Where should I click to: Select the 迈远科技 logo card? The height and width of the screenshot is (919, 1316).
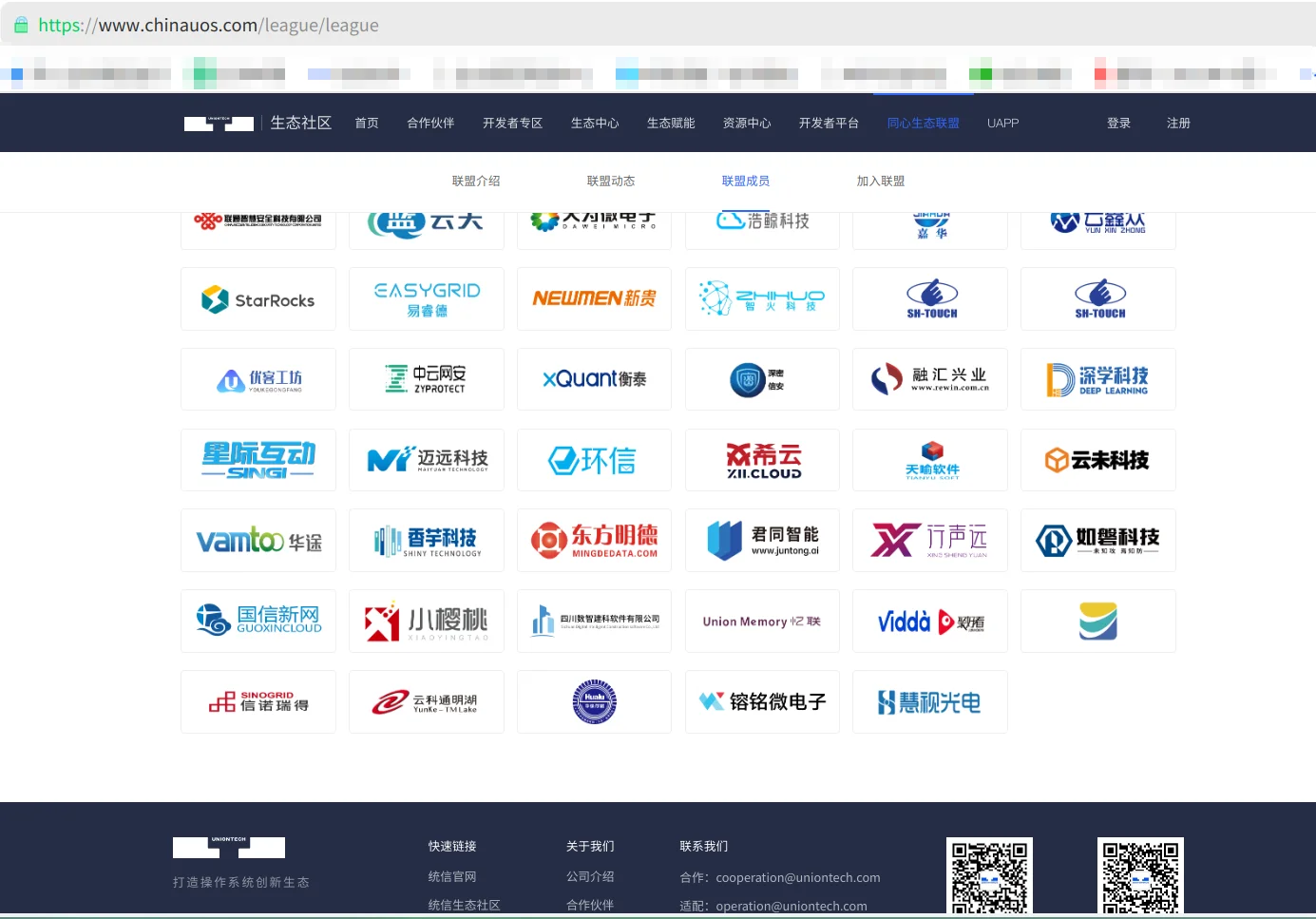(427, 460)
